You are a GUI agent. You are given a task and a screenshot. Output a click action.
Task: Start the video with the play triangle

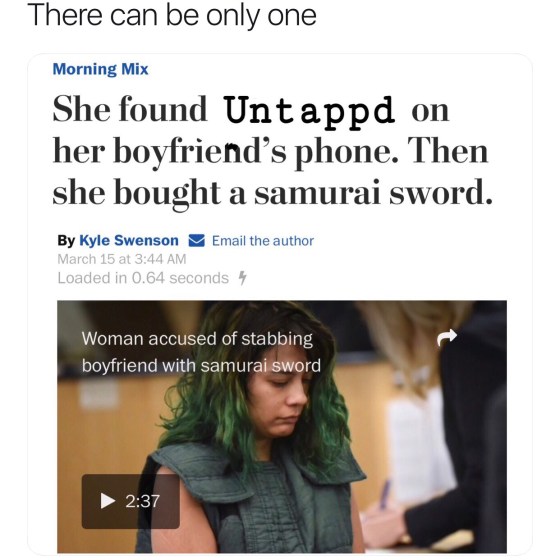coord(108,501)
